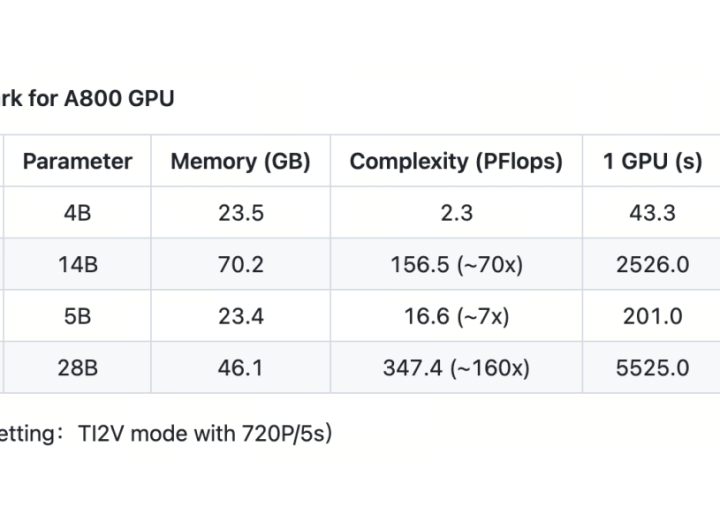Click the Memory (GB) column header

[x=240, y=161]
